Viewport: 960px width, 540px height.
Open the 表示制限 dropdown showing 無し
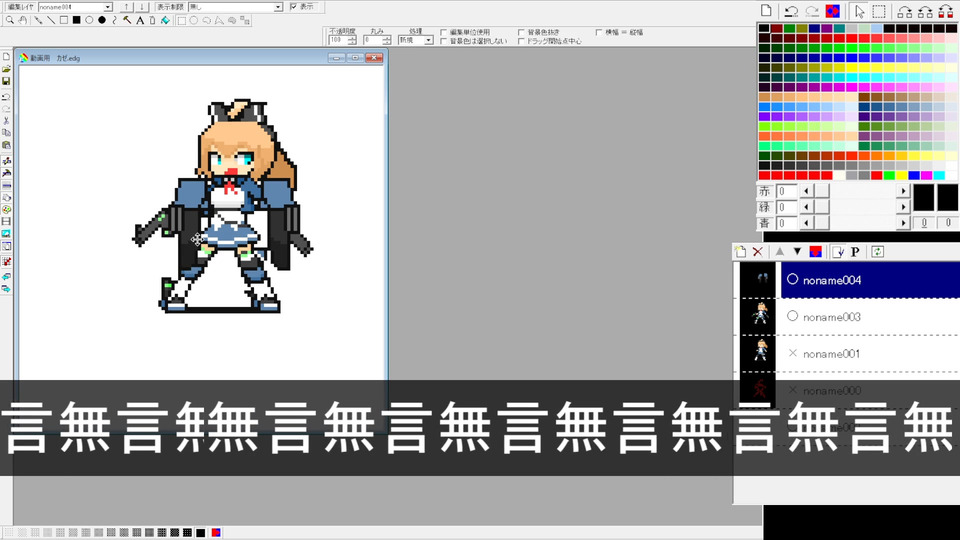tap(278, 7)
